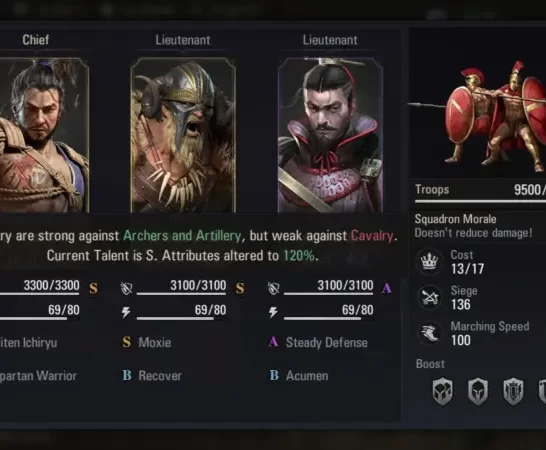Select the third Boost shield icon
Screen dimensions: 546x450
pyautogui.click(x=513, y=391)
